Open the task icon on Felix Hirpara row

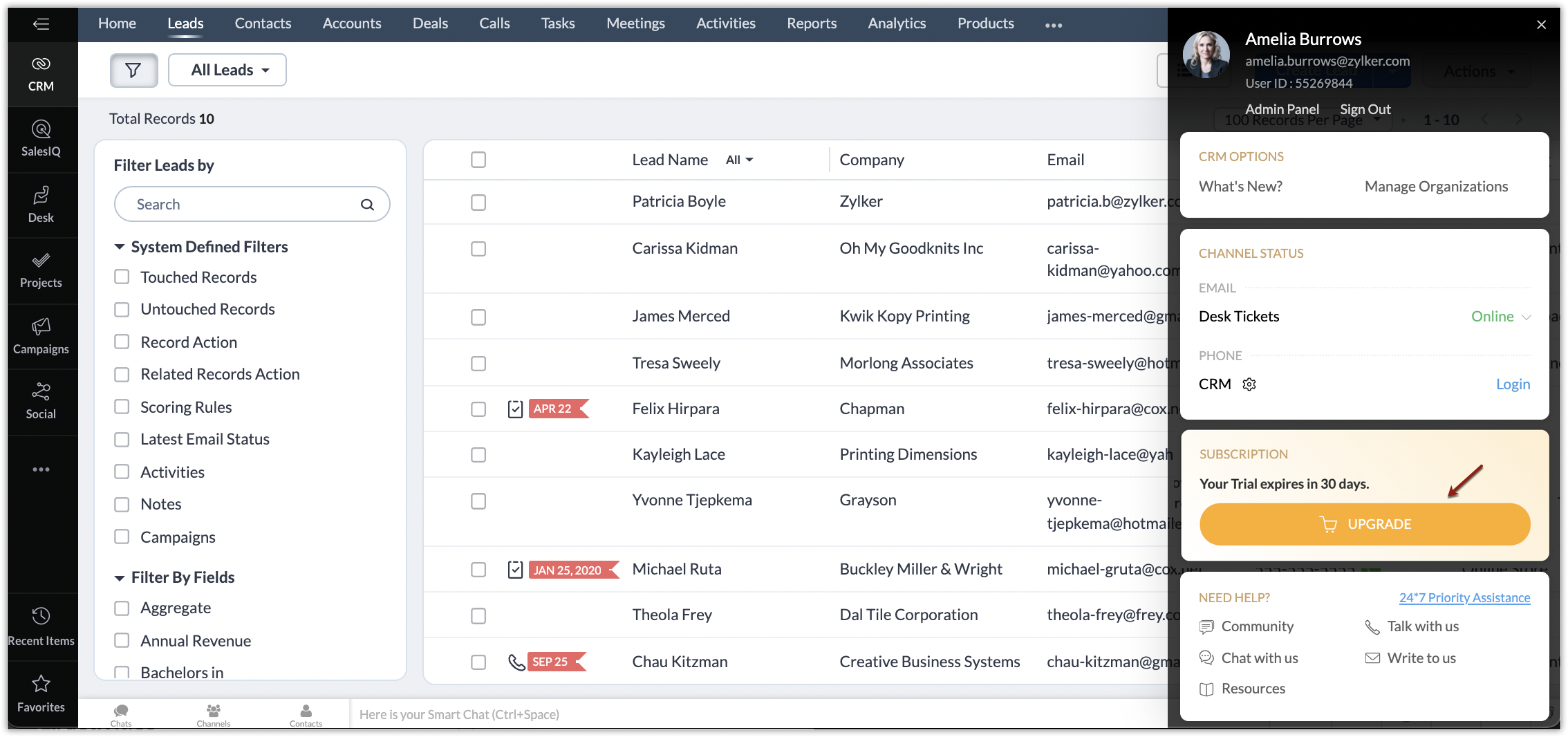pos(515,409)
